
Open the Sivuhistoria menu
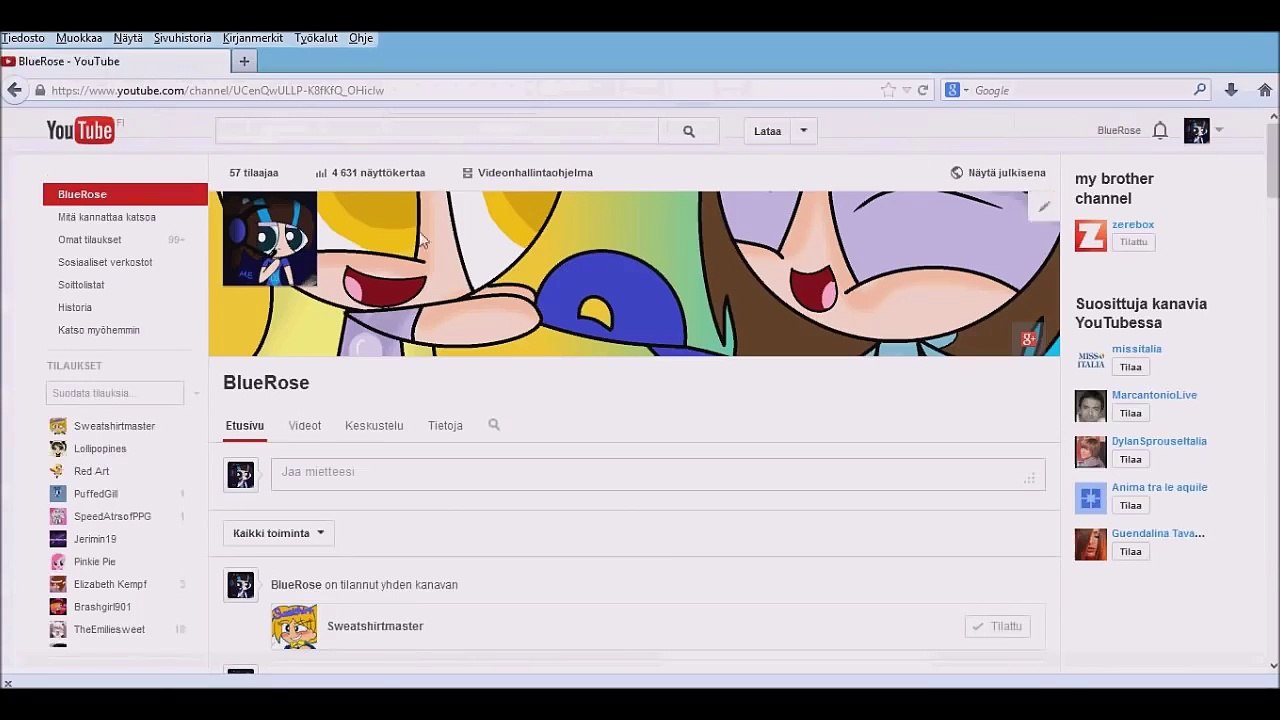(x=183, y=38)
